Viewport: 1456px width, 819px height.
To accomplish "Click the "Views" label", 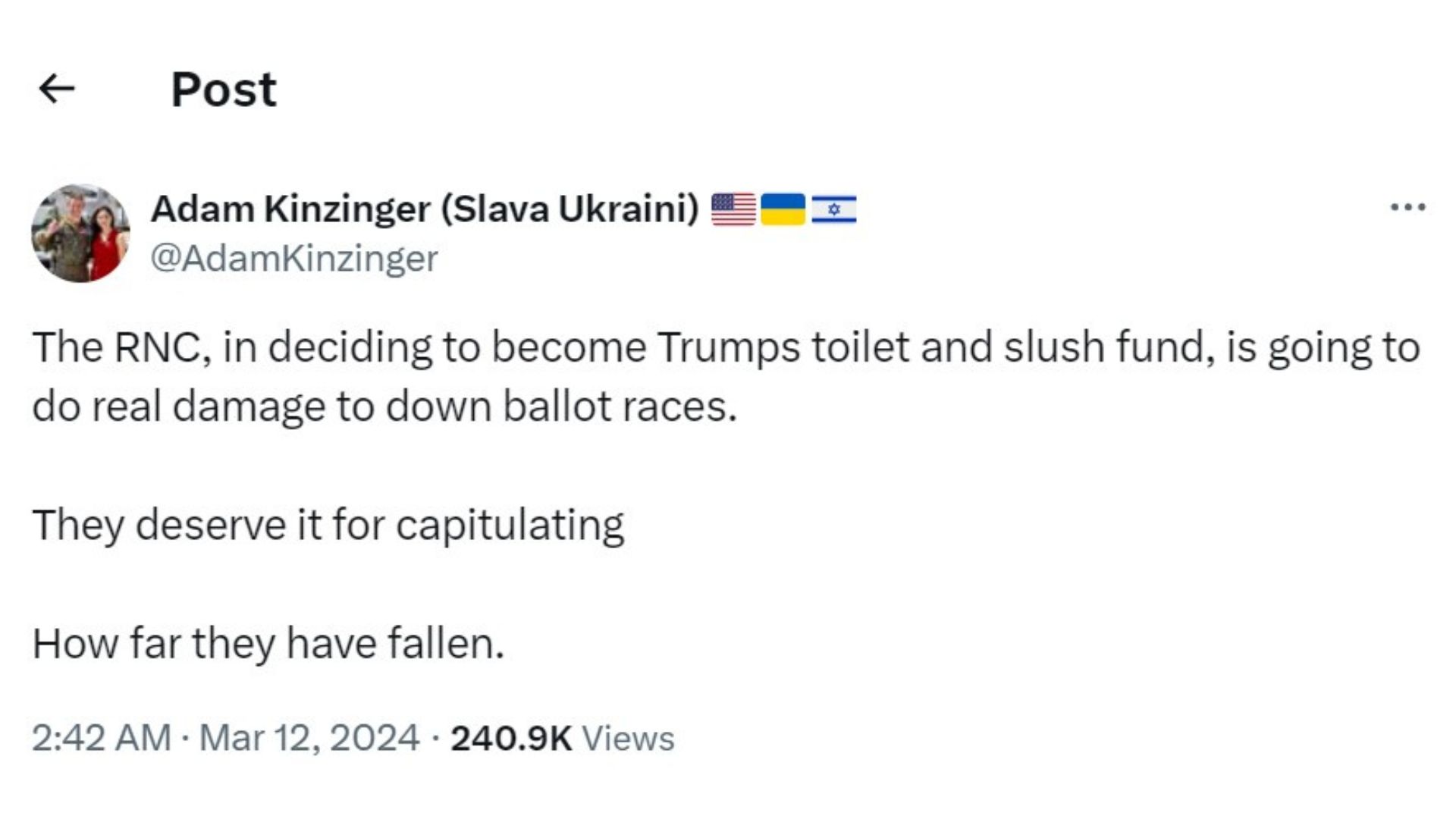I will (x=628, y=739).
